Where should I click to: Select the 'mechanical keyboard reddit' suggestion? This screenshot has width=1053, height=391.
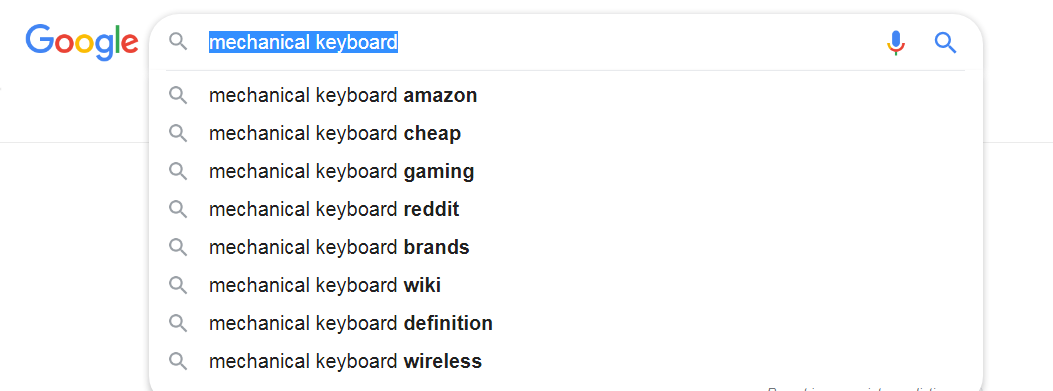(x=565, y=210)
